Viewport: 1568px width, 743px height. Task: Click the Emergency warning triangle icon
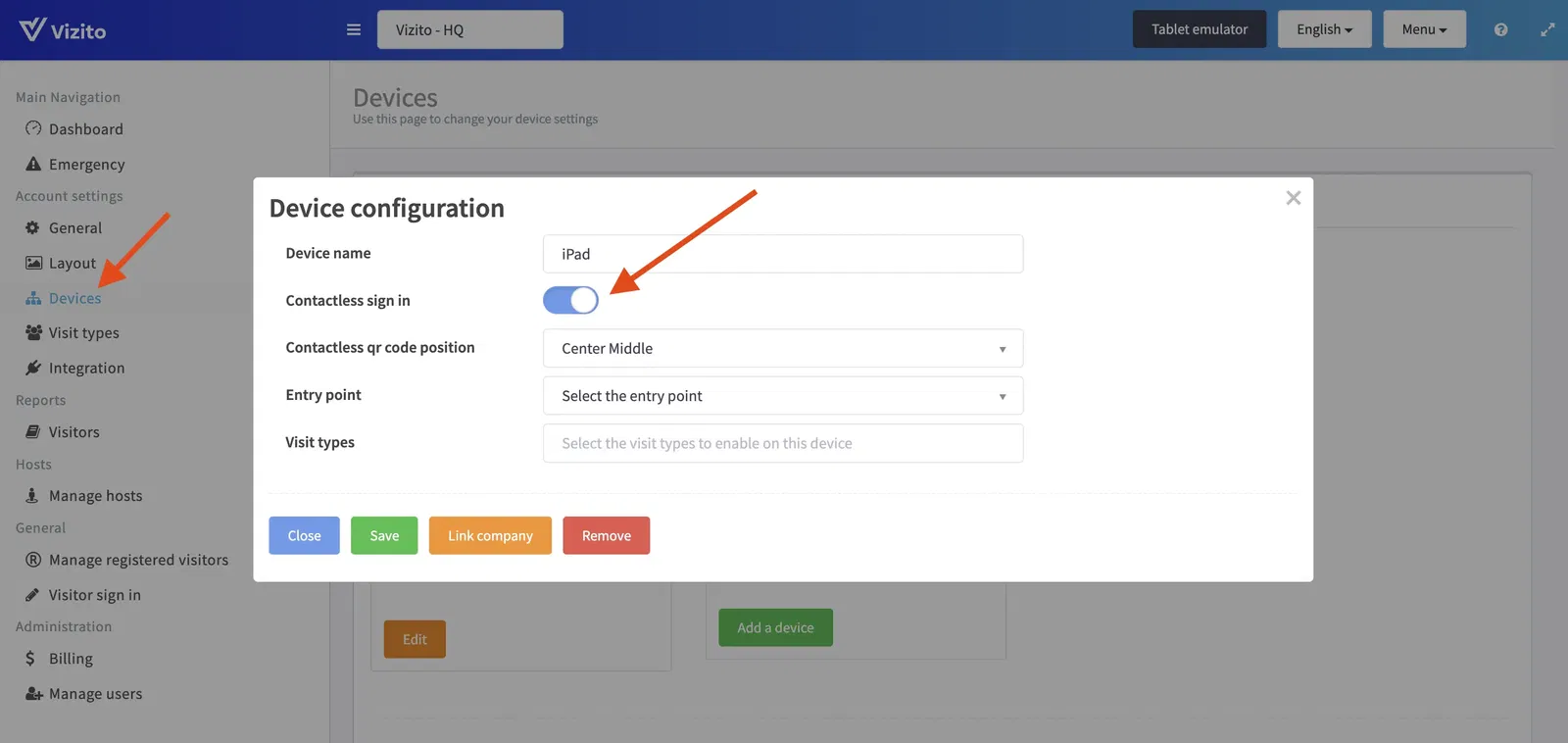33,165
